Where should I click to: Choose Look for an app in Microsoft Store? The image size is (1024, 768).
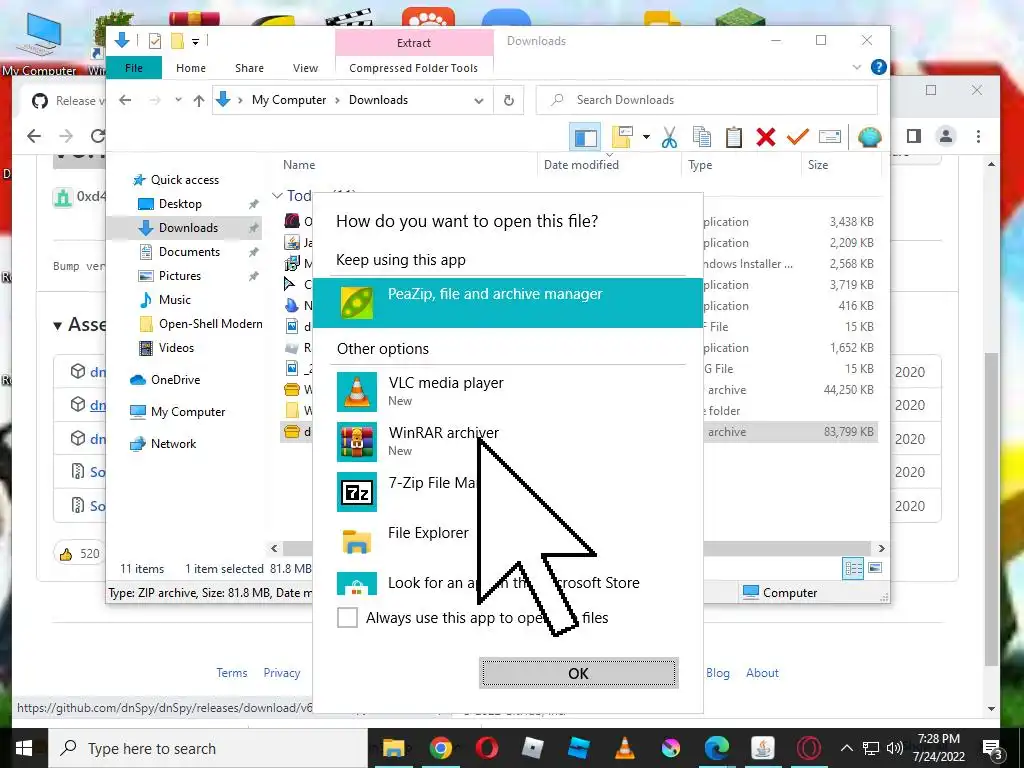click(x=507, y=583)
